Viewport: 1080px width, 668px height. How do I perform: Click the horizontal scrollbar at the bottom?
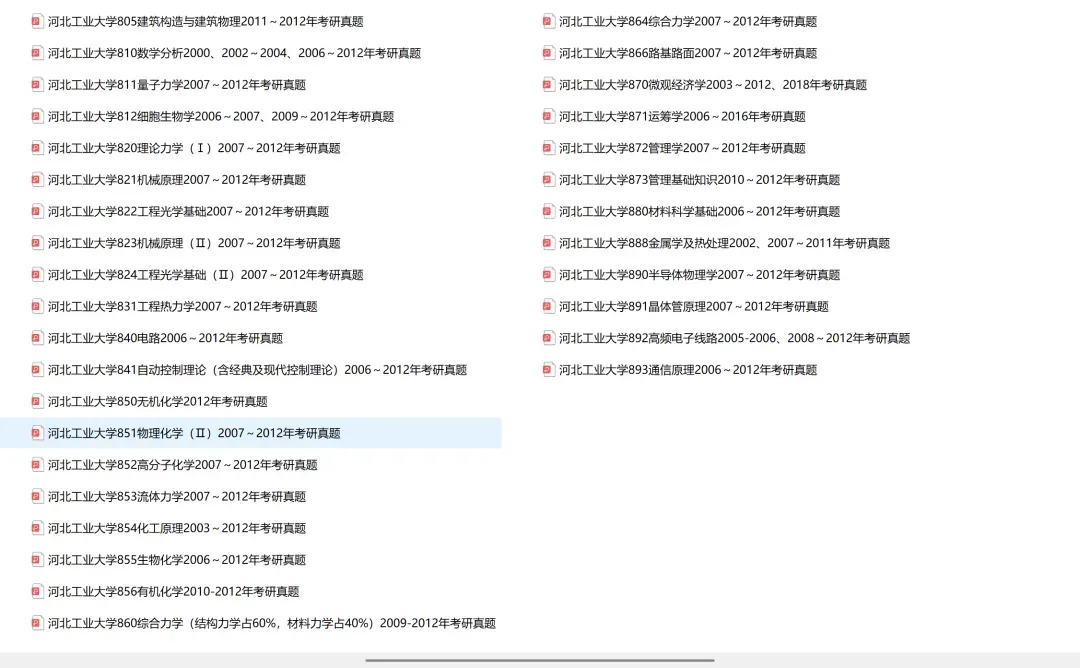(540, 661)
